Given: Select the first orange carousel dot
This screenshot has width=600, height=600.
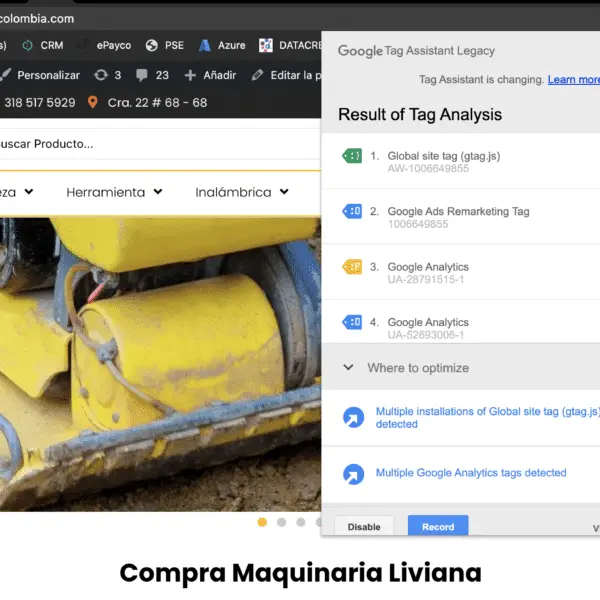Looking at the screenshot, I should coord(262,522).
